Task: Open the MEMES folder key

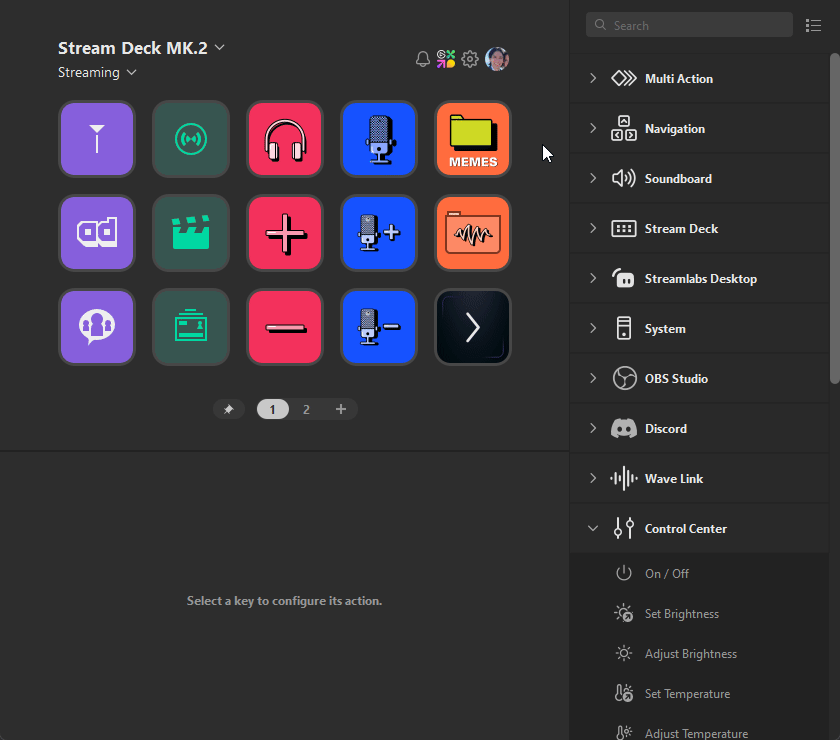Action: (x=473, y=139)
